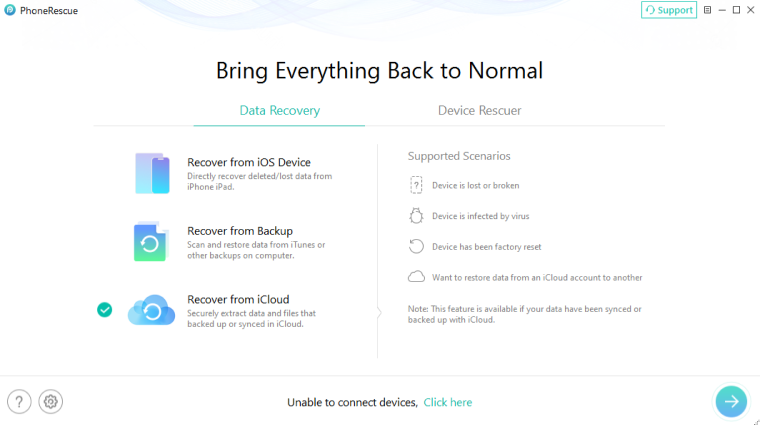Click the virus infected bug icon
Image resolution: width=760 pixels, height=428 pixels.
coord(416,216)
